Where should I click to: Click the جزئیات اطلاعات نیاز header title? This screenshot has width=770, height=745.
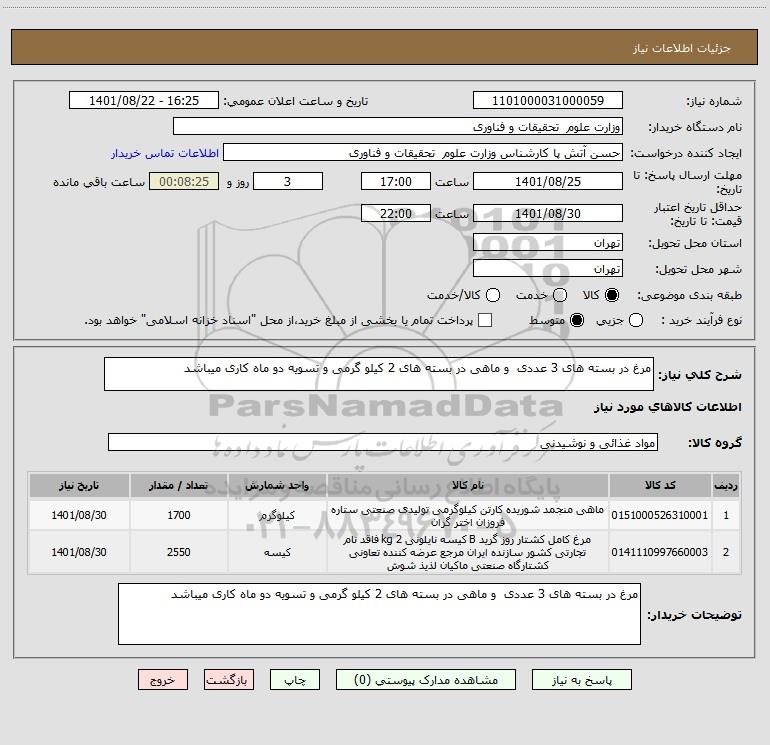coord(682,48)
